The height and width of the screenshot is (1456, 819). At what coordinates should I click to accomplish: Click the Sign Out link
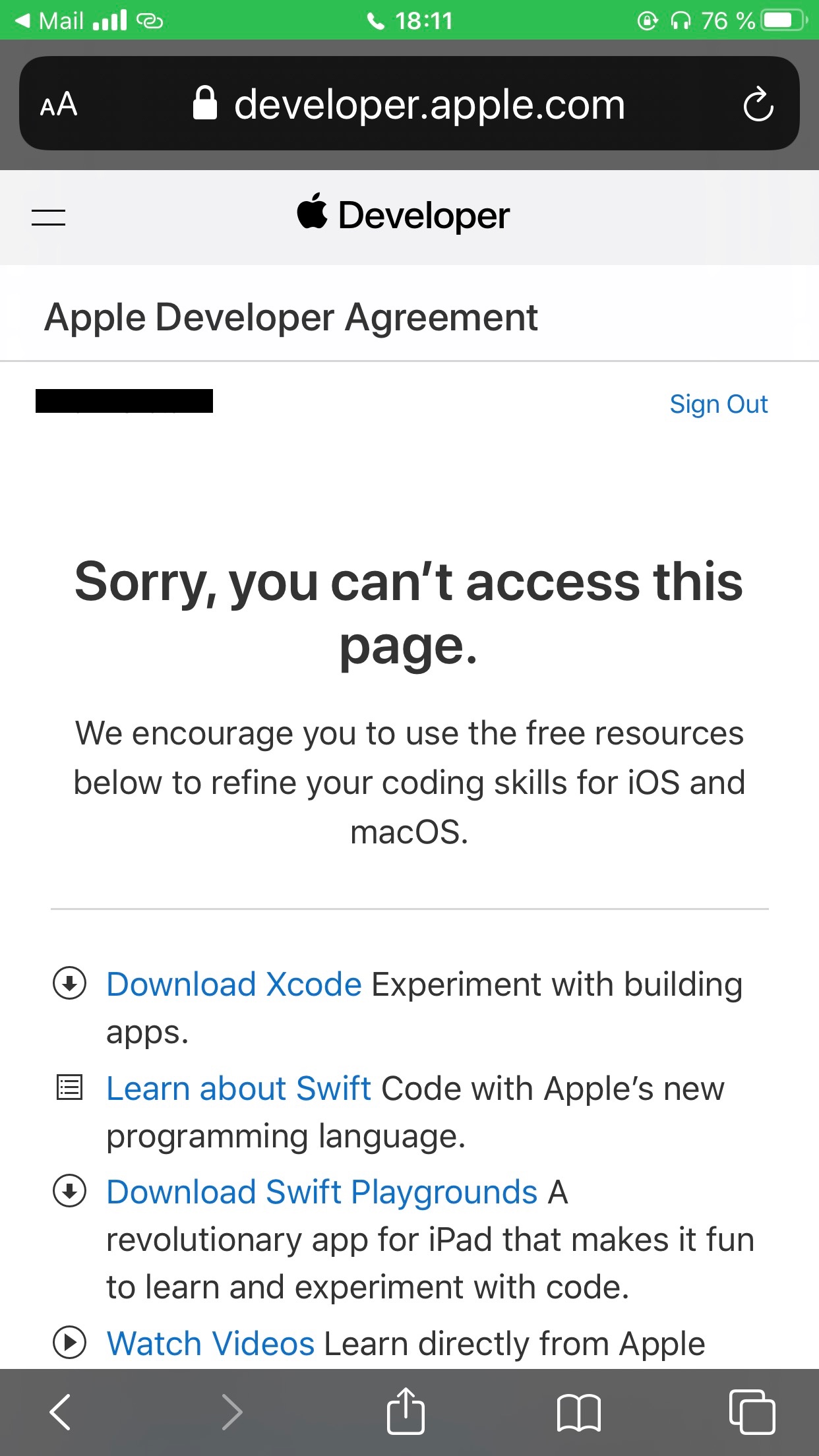pos(718,404)
